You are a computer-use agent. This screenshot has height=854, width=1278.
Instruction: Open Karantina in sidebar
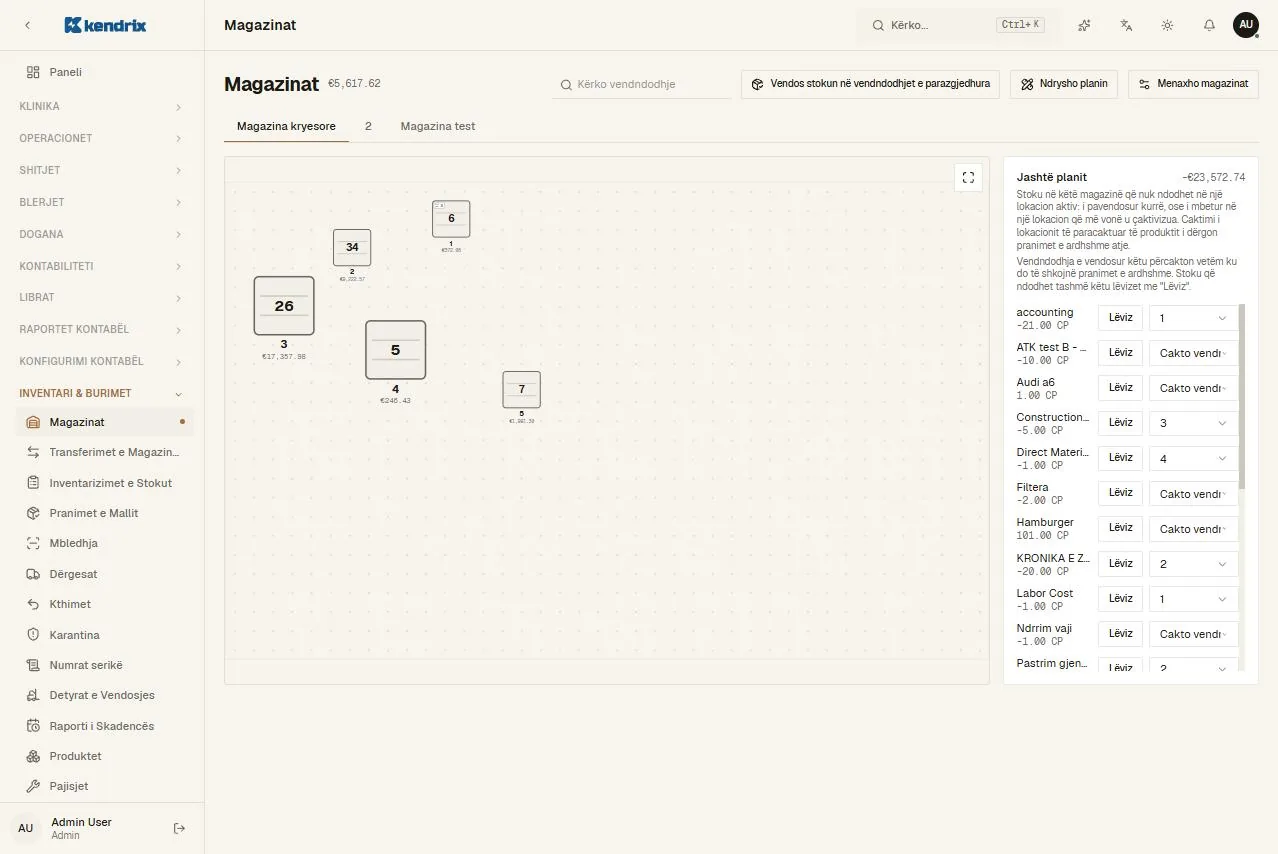tap(102, 635)
